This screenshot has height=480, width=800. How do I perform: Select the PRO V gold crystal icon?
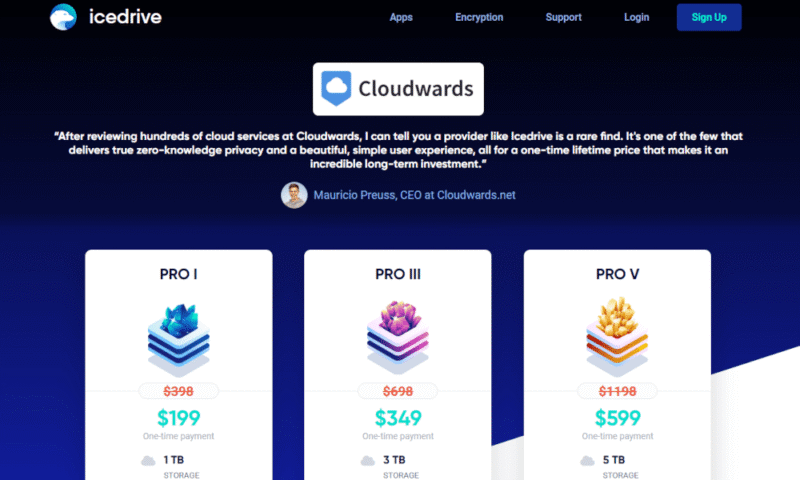pyautogui.click(x=617, y=336)
